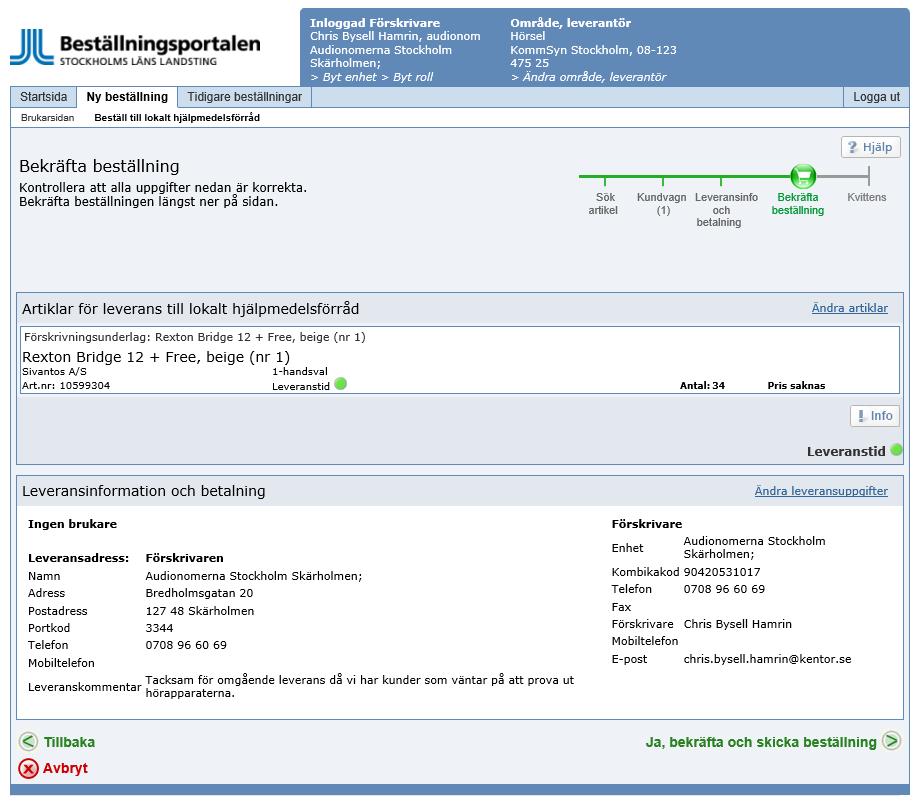Click Ändra leveransuppgifter link
Viewport: 918px width, 802px height.
(x=821, y=491)
